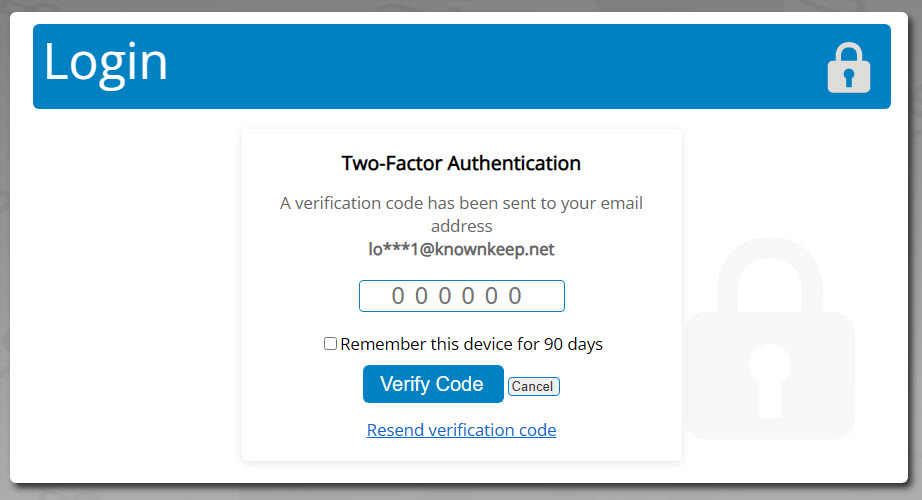Click the large faded padlock watermark
Viewport: 922px width, 500px height.
(770, 338)
